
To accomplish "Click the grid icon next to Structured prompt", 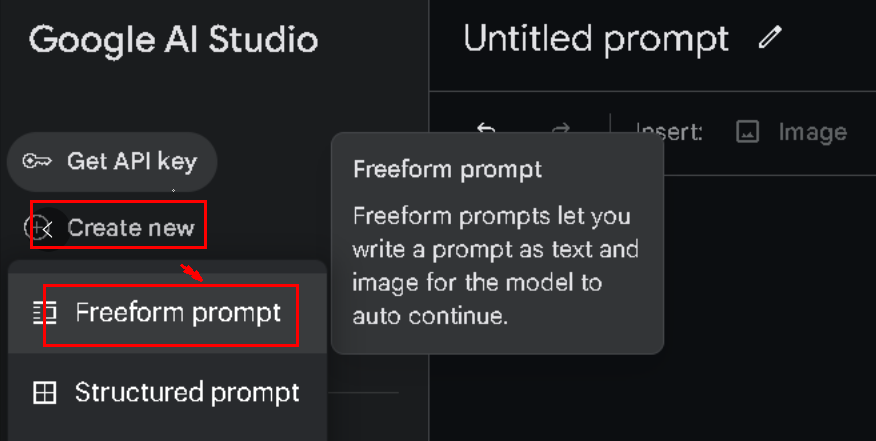I will click(x=45, y=392).
